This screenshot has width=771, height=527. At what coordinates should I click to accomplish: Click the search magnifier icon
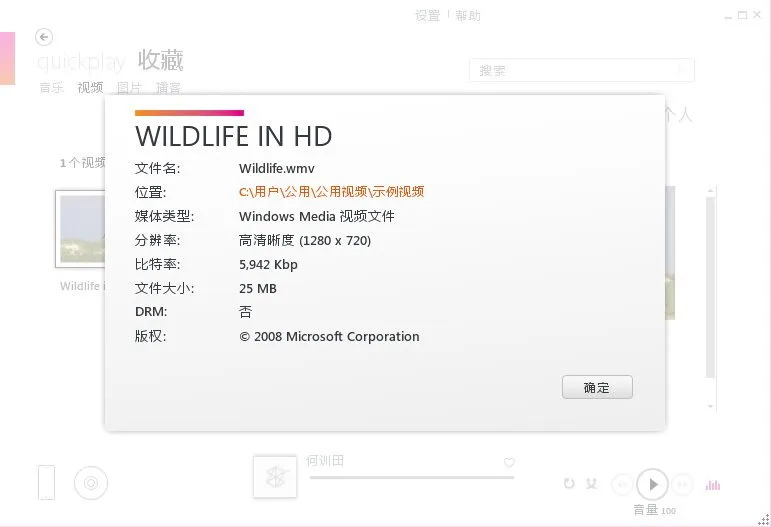[682, 69]
